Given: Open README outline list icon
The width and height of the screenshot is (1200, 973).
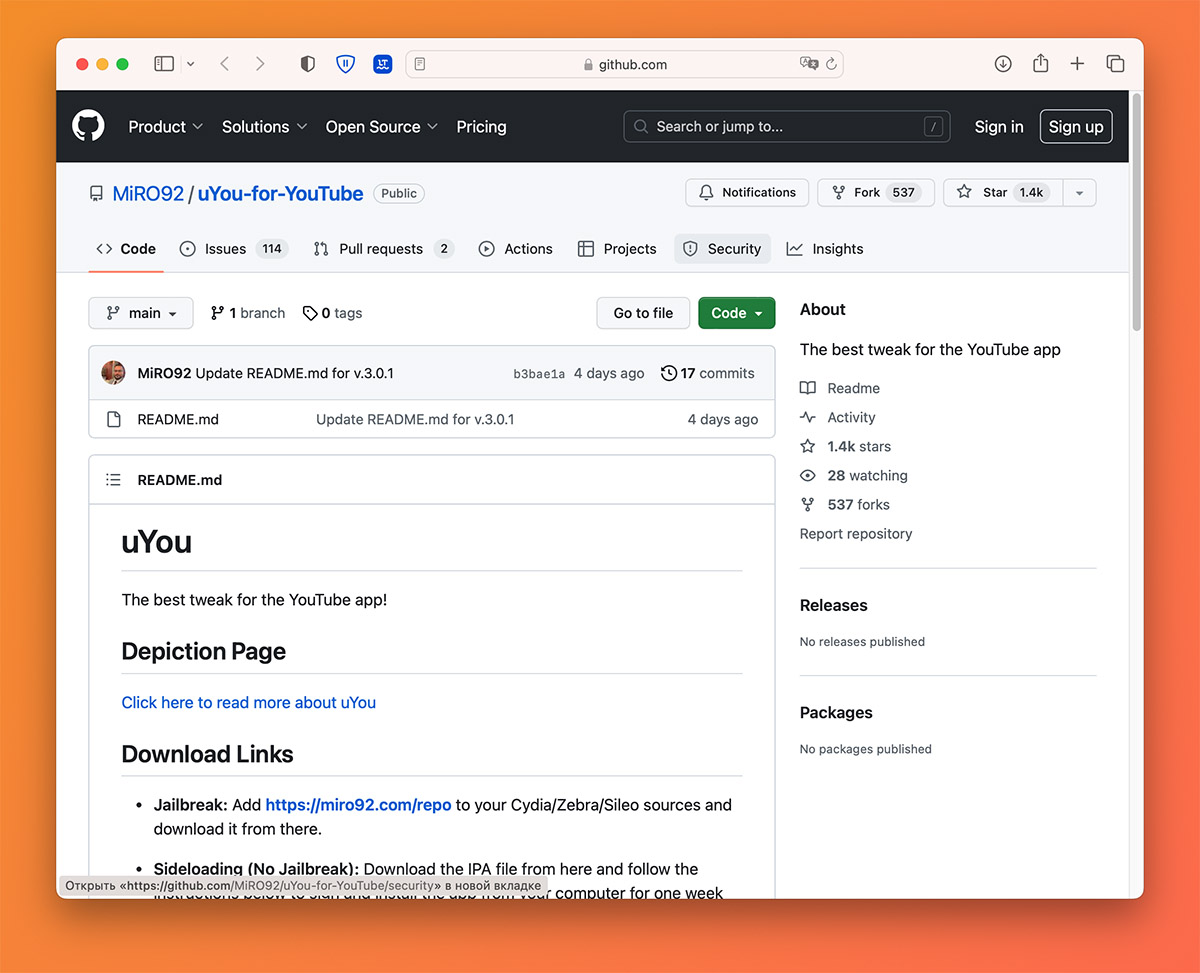Looking at the screenshot, I should tap(113, 480).
